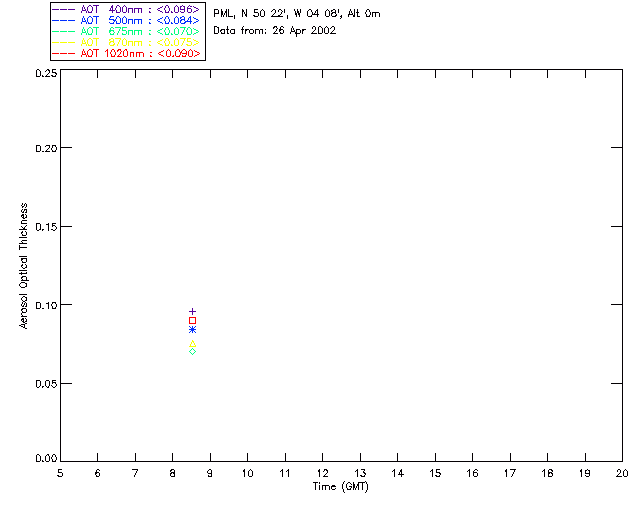Click the purple dashed legend line
The image size is (640, 512).
[64, 9]
